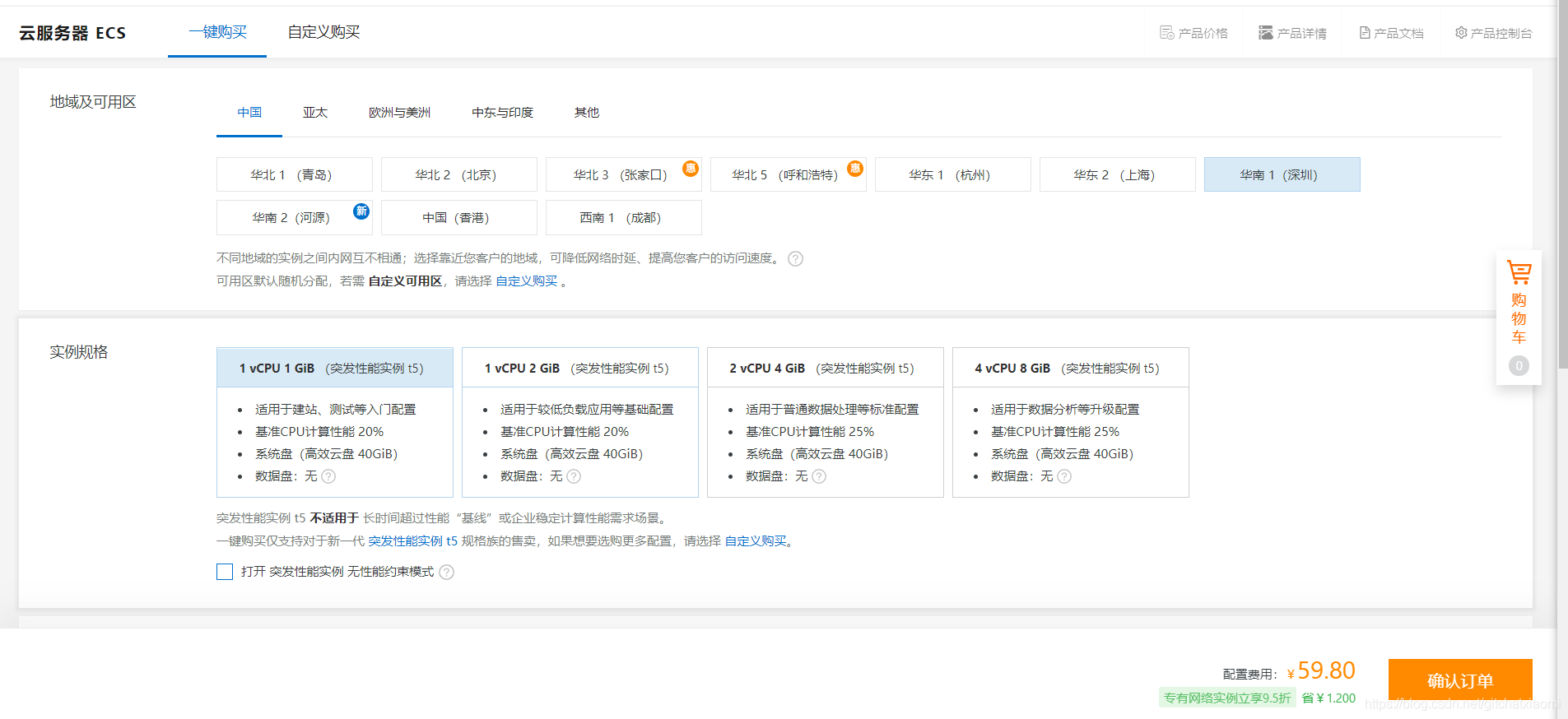Screen dimensions: 1568x719
Task: Click the 确认订单 button
Action: pyautogui.click(x=1460, y=681)
